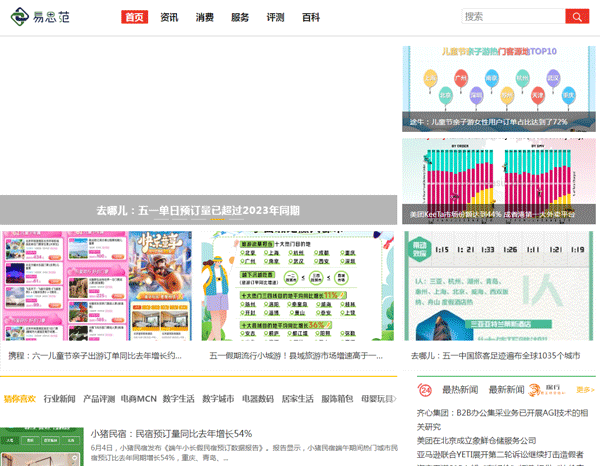This screenshot has height=466, width=600.
Task: Open news 美团在北京成立象鲜仓储服务公司
Action: point(476,441)
